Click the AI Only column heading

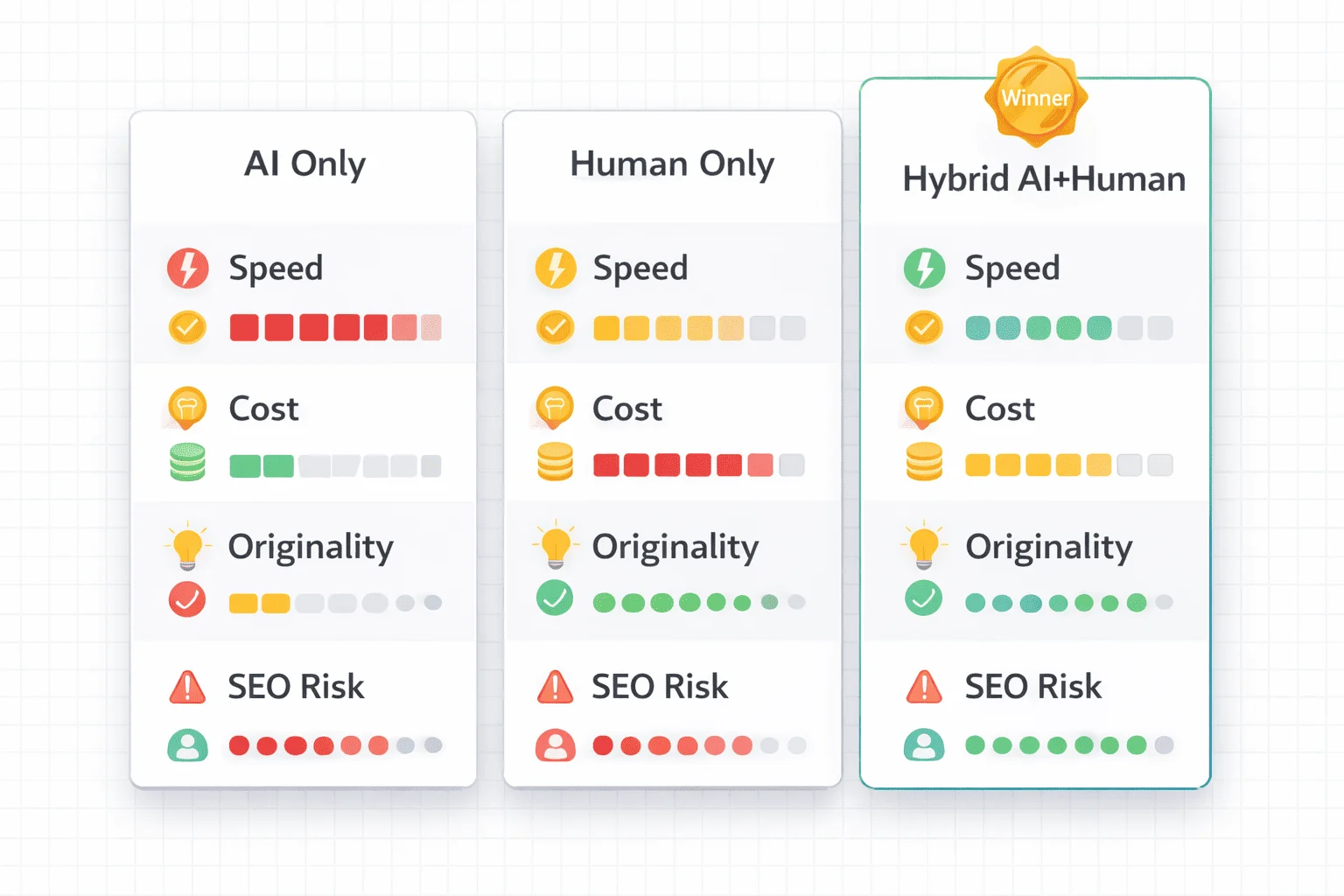(304, 164)
